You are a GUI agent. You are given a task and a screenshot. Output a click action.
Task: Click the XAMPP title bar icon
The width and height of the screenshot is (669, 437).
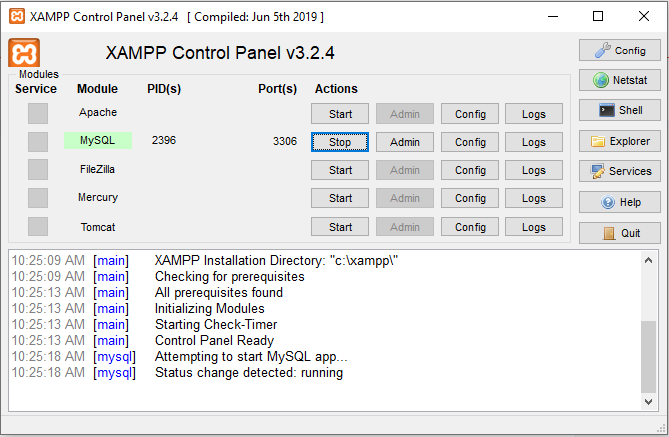click(x=17, y=16)
